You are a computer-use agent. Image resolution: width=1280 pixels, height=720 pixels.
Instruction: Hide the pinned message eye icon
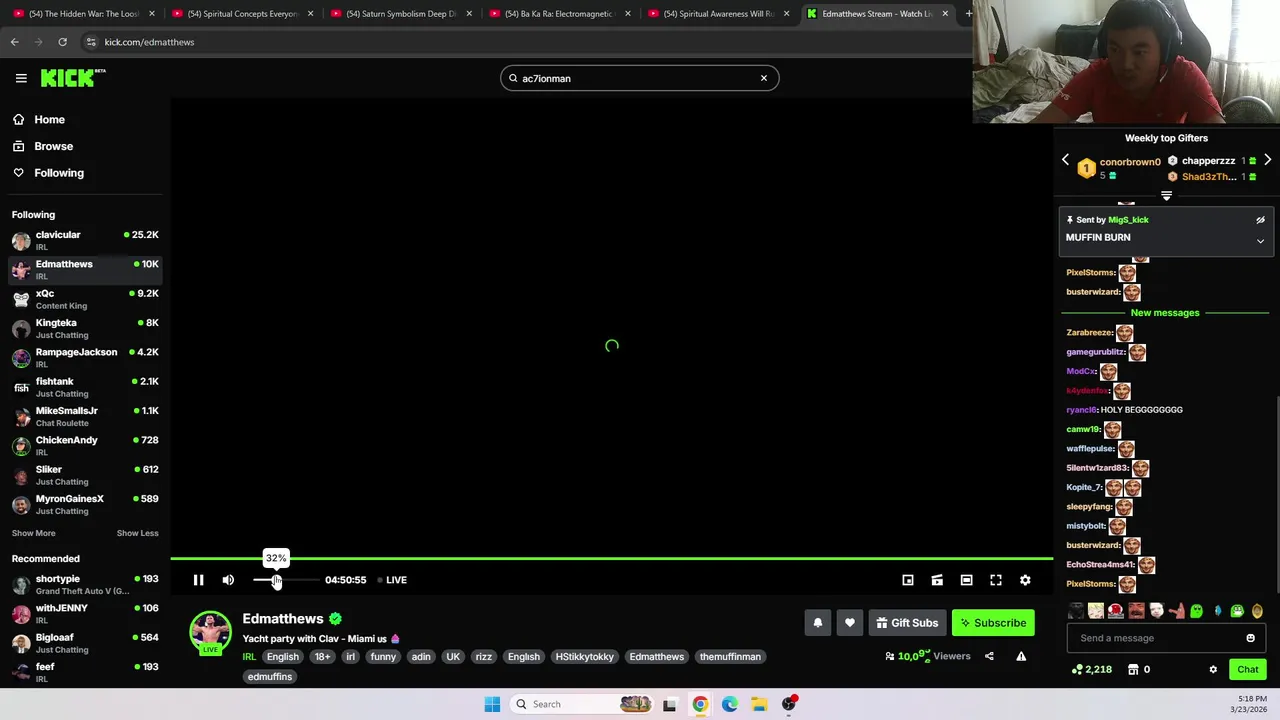(x=1260, y=220)
